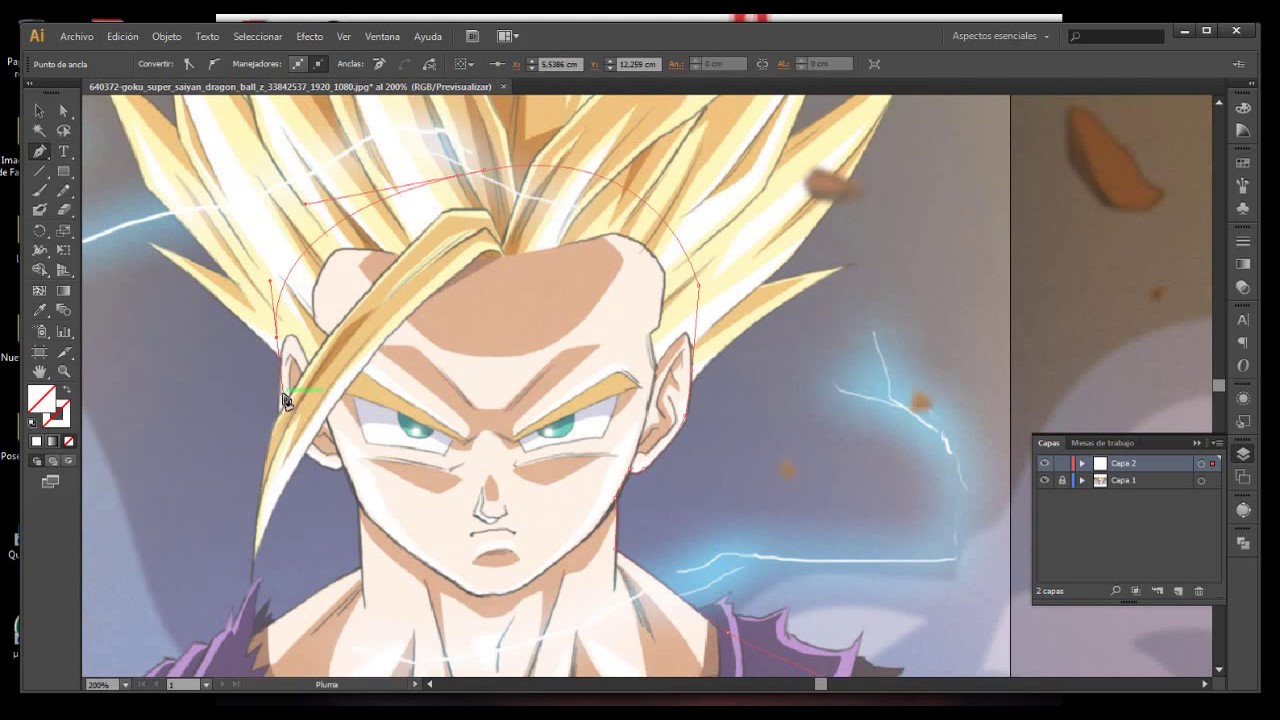Change the screen mode
The image size is (1280, 720).
click(50, 481)
